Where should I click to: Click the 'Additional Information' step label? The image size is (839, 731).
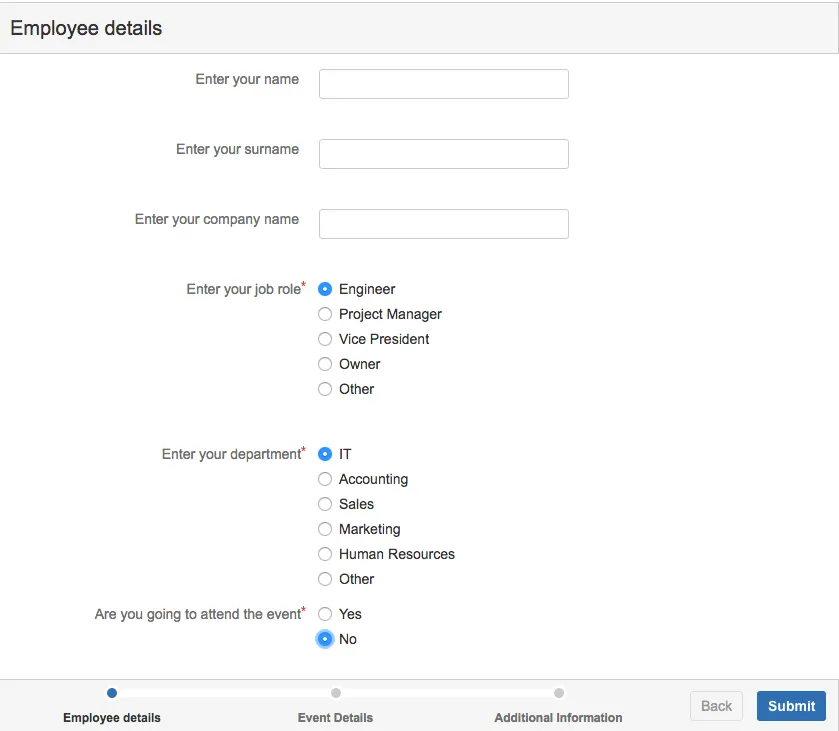point(558,718)
